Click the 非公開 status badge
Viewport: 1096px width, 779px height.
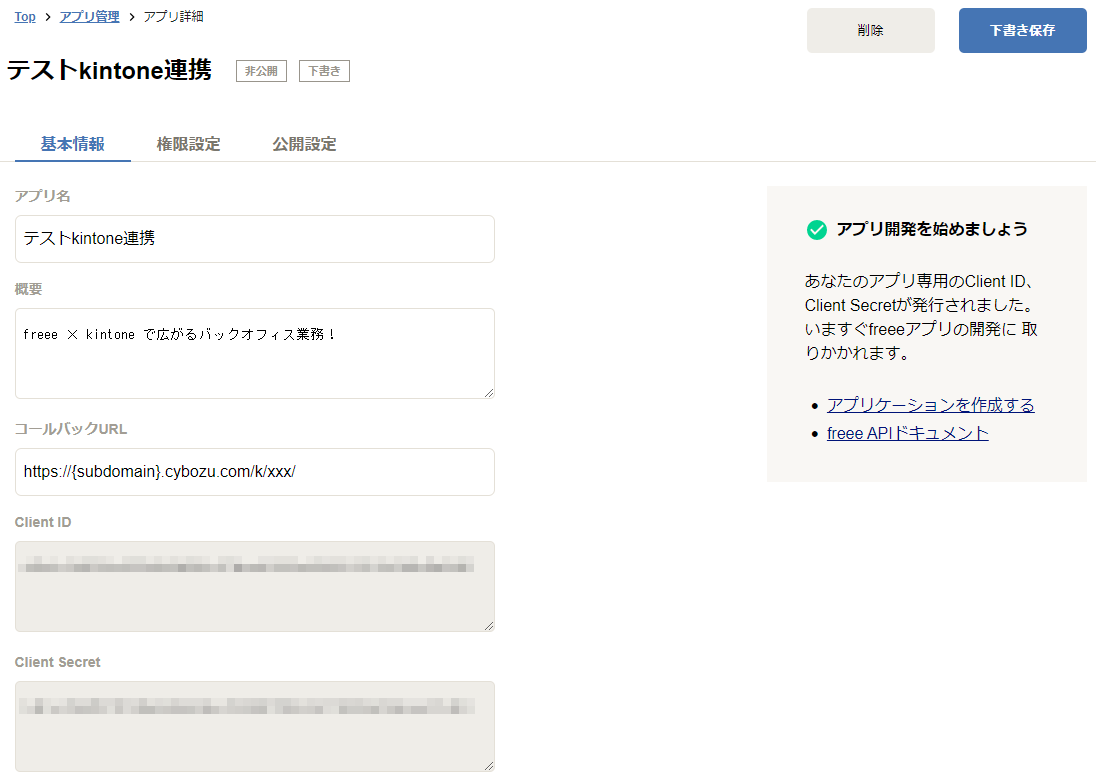pyautogui.click(x=261, y=71)
